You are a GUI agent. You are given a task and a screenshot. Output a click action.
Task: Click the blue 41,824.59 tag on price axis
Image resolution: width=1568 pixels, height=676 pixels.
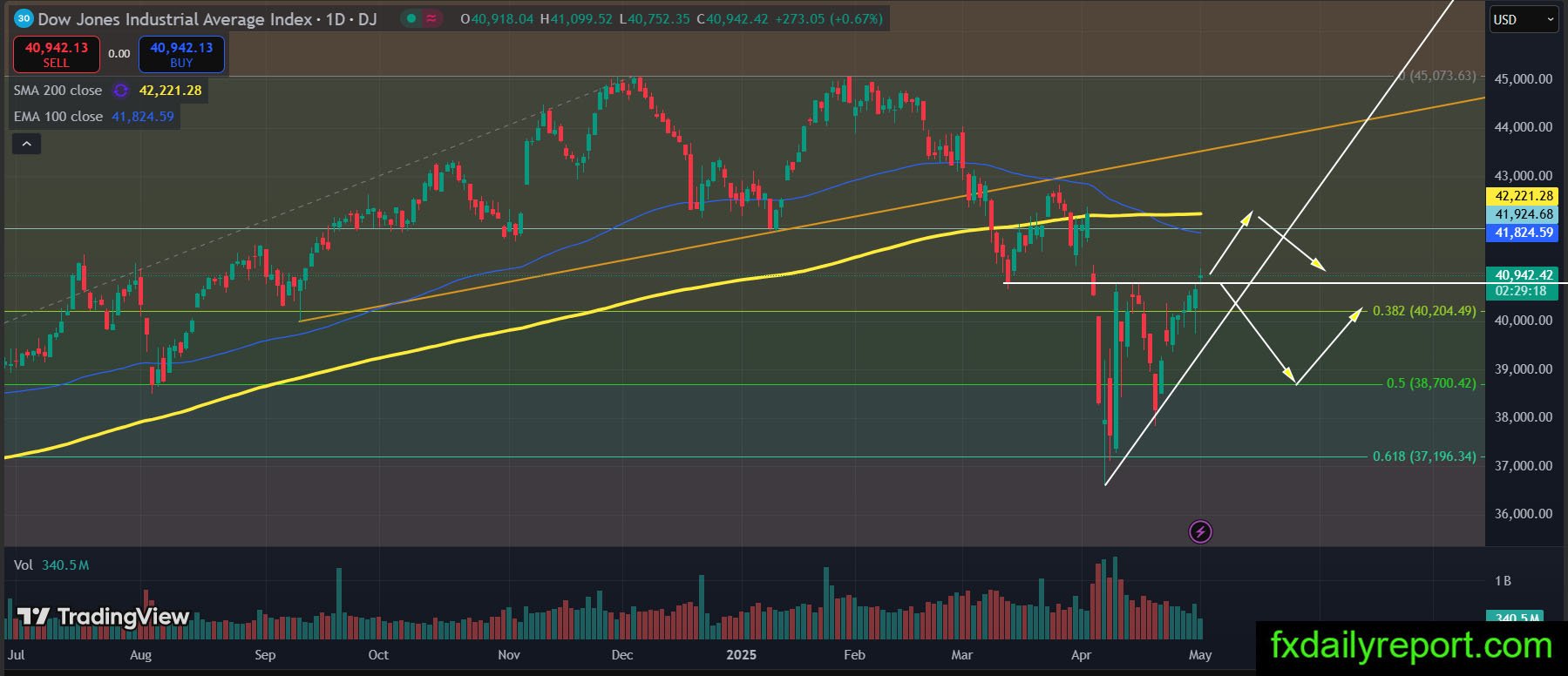tap(1524, 233)
